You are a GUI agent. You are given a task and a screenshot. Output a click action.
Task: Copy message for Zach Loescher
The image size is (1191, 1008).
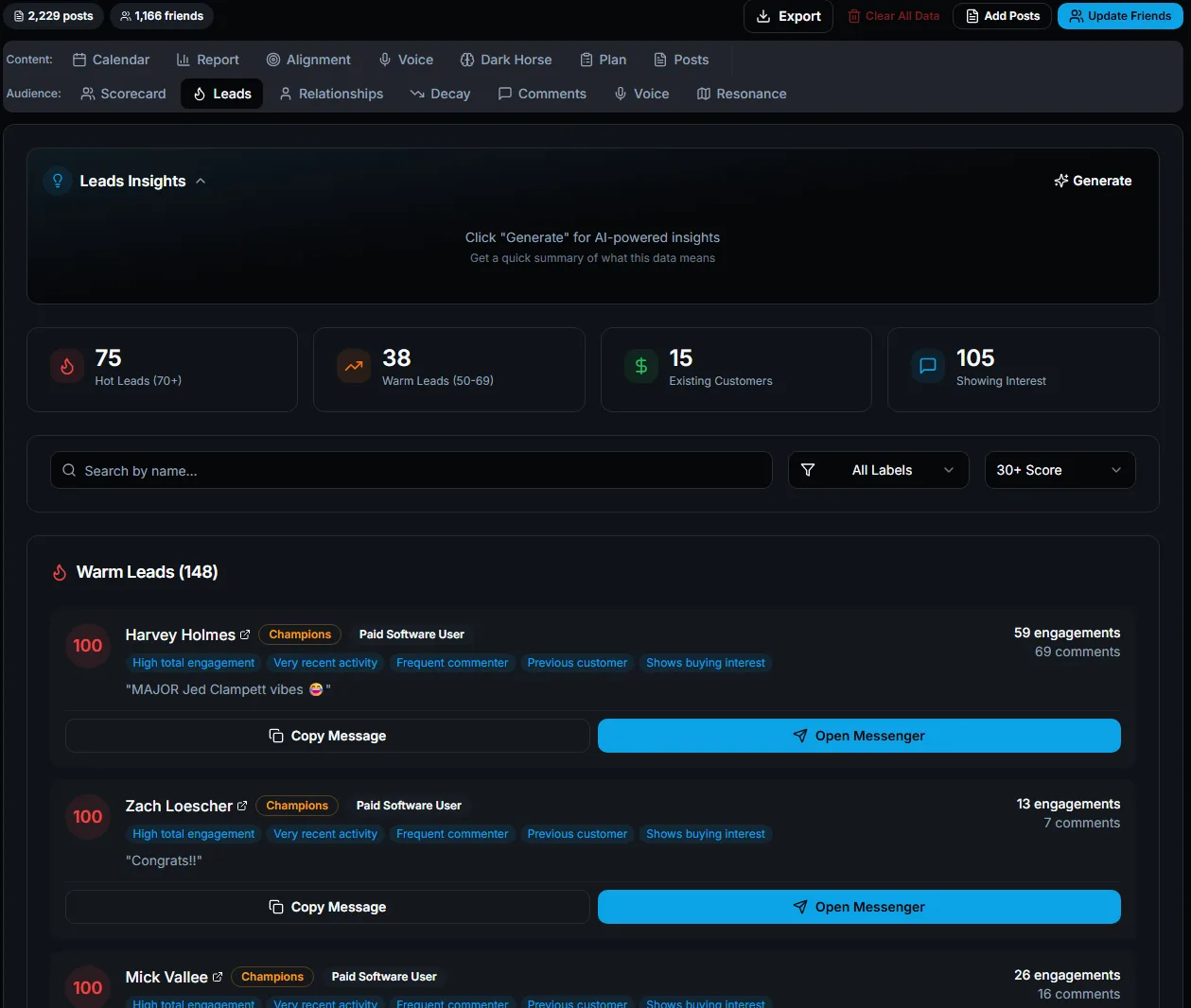[327, 907]
